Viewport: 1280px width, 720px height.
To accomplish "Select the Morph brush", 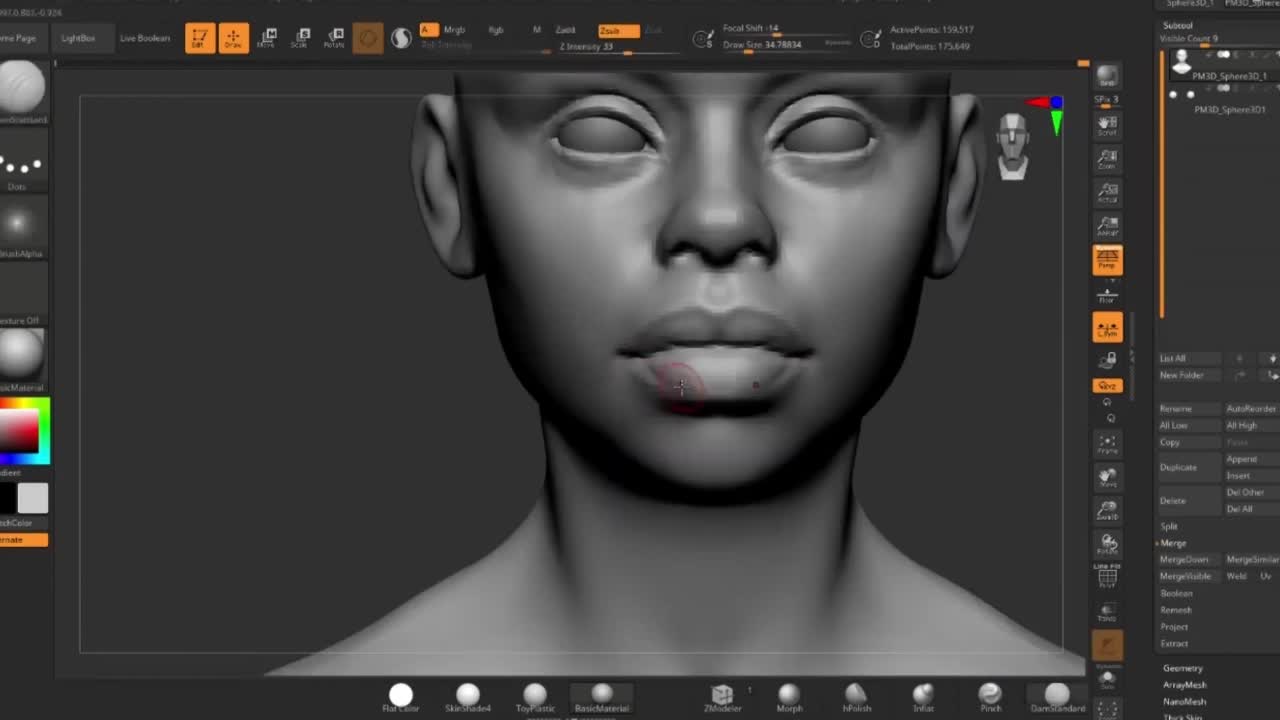I will (789, 697).
